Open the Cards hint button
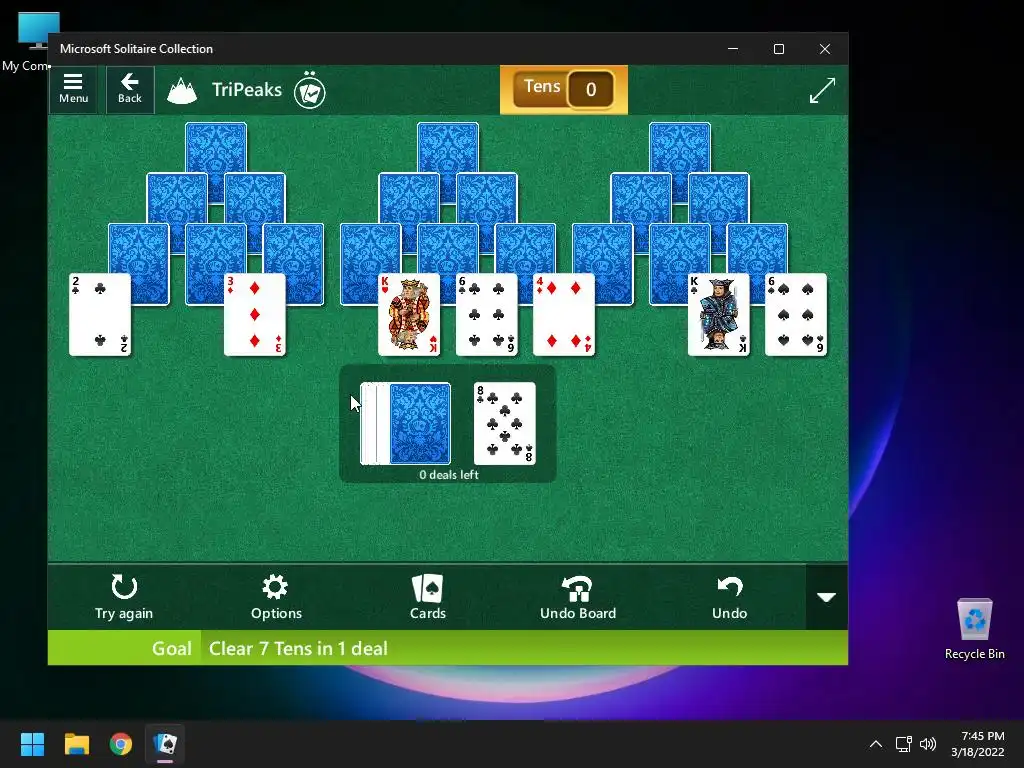 tap(428, 597)
